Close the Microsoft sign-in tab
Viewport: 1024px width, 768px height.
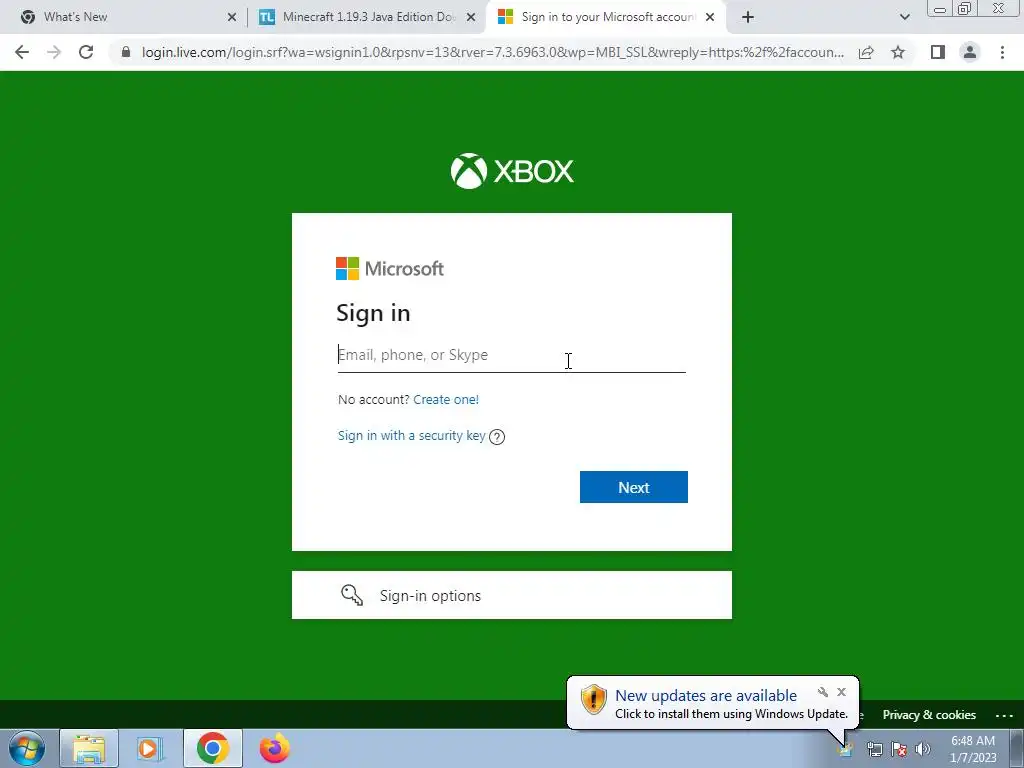point(711,17)
